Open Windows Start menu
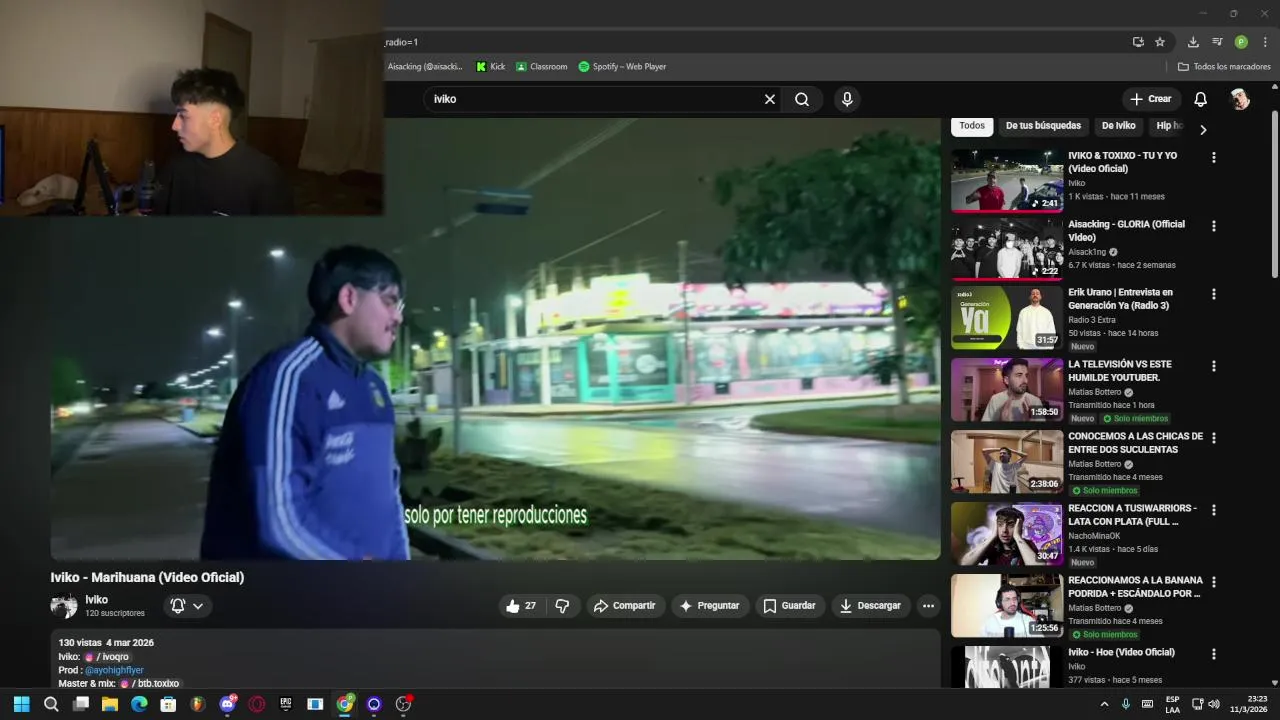 point(22,704)
